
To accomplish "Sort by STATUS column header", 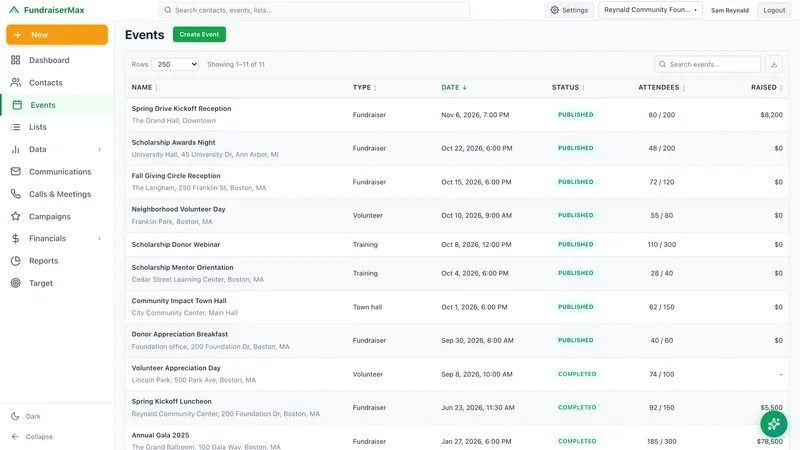I will point(568,87).
